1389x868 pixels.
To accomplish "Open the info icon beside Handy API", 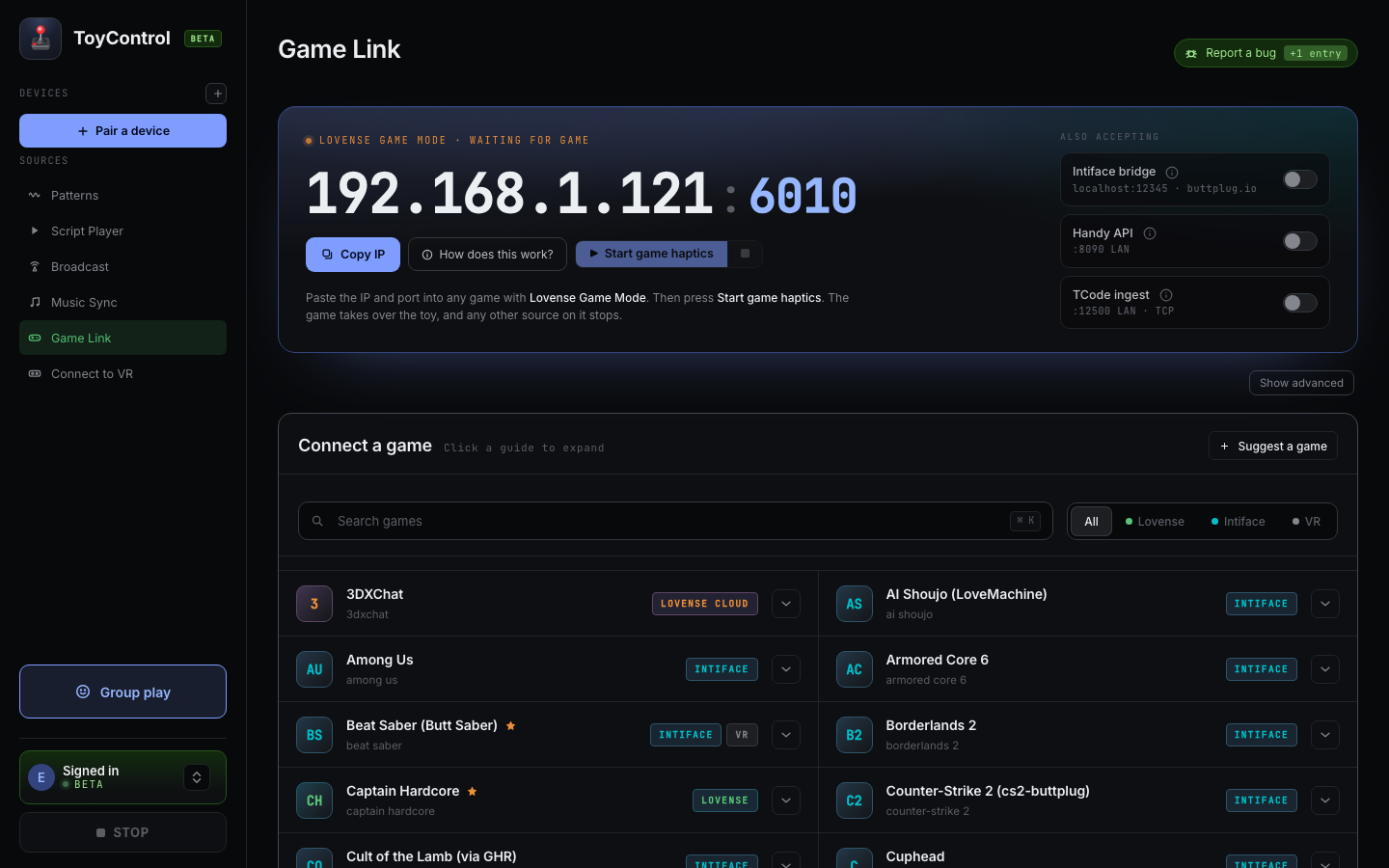I will point(1150,233).
